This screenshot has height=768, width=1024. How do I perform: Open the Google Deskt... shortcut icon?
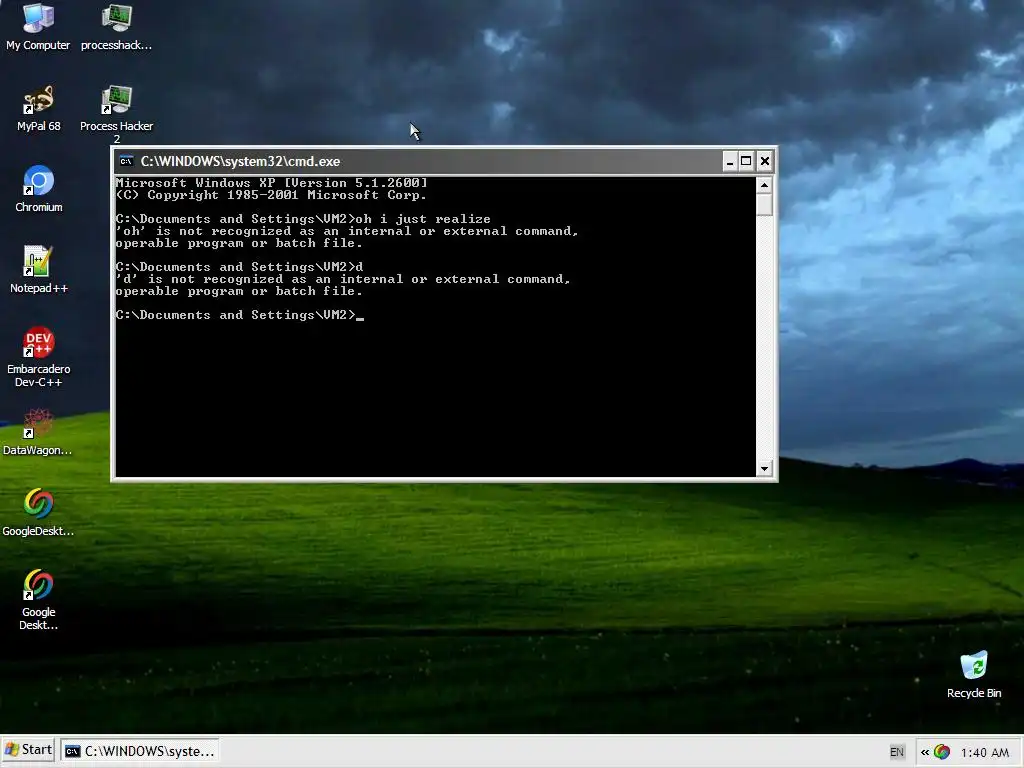point(38,600)
